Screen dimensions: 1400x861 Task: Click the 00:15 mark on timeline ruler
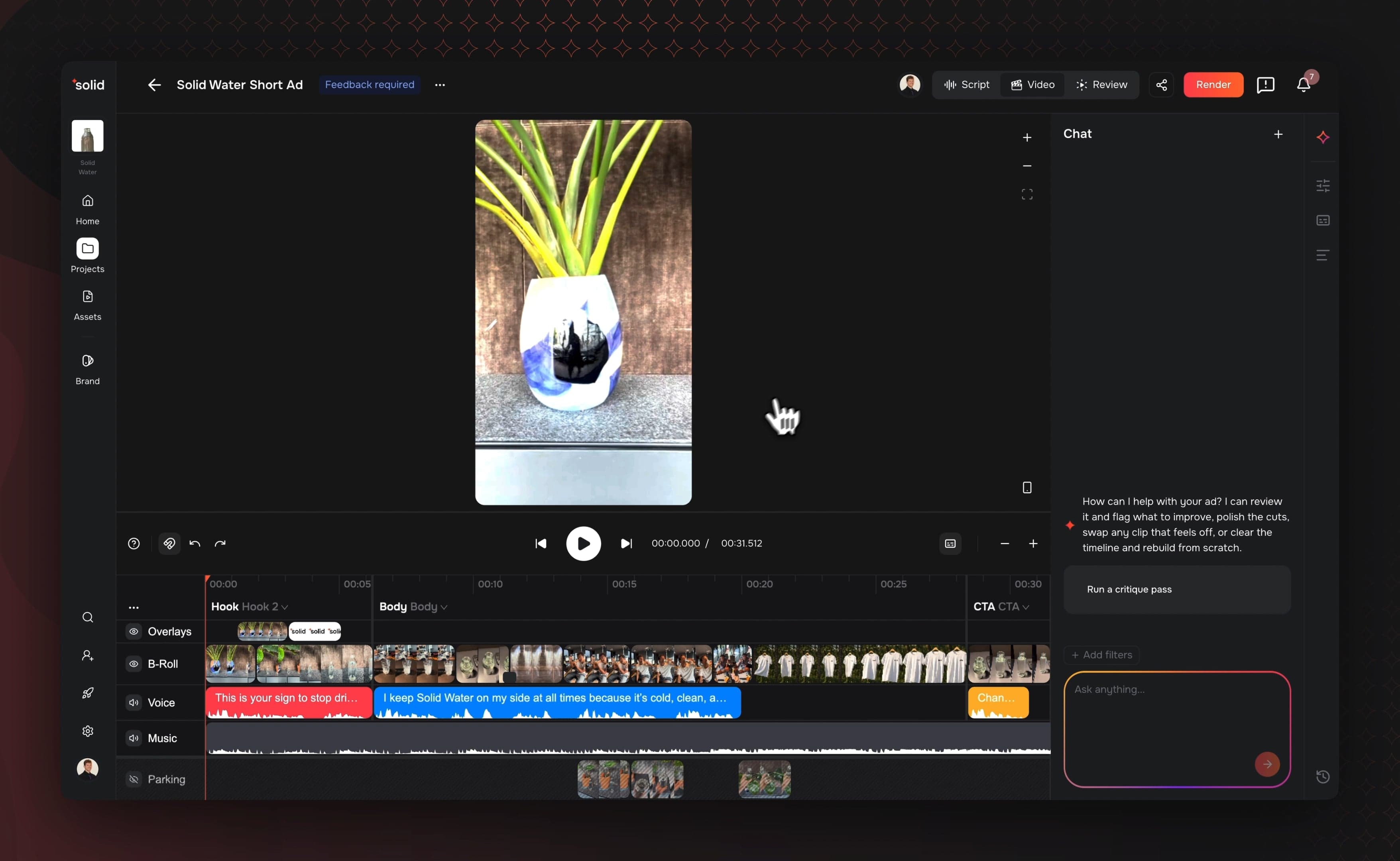coord(624,584)
